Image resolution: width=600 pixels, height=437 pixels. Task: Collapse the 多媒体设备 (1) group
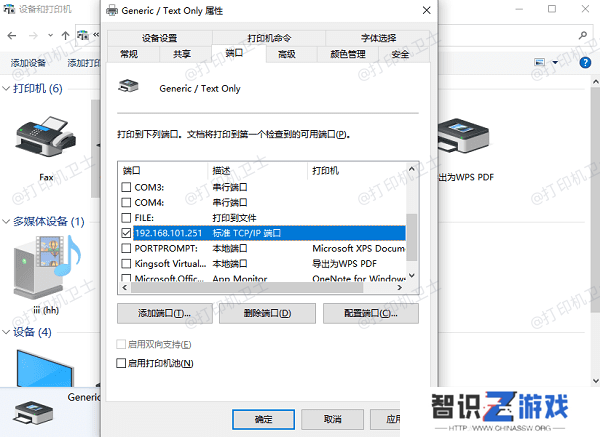tap(6, 222)
